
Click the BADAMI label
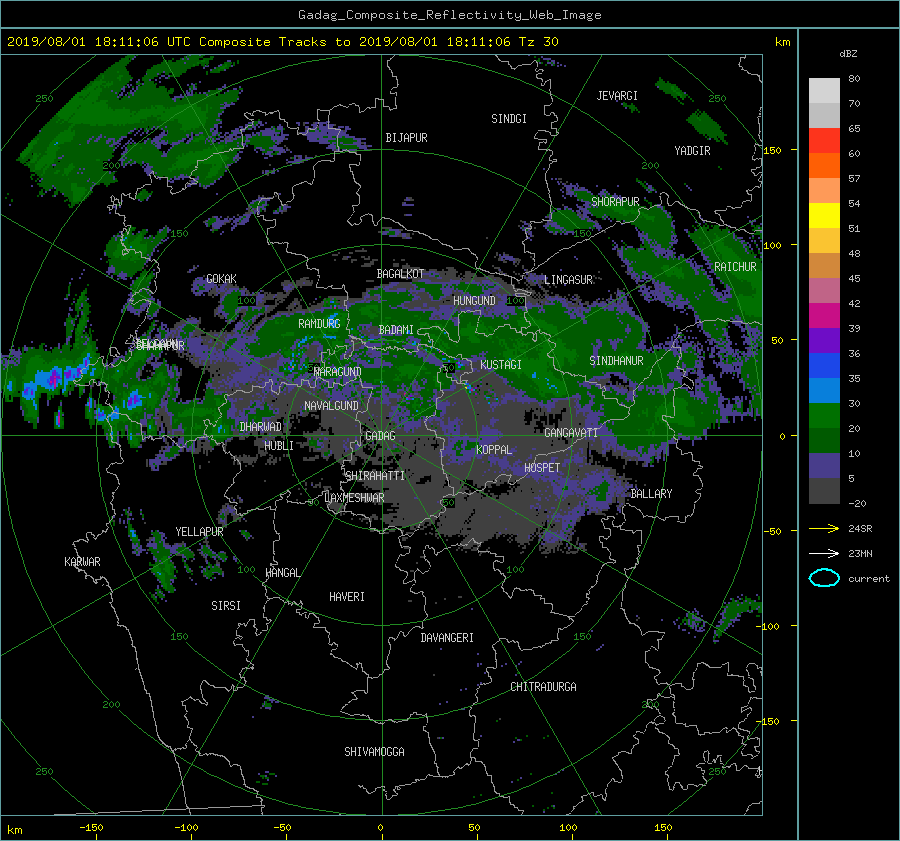click(396, 330)
